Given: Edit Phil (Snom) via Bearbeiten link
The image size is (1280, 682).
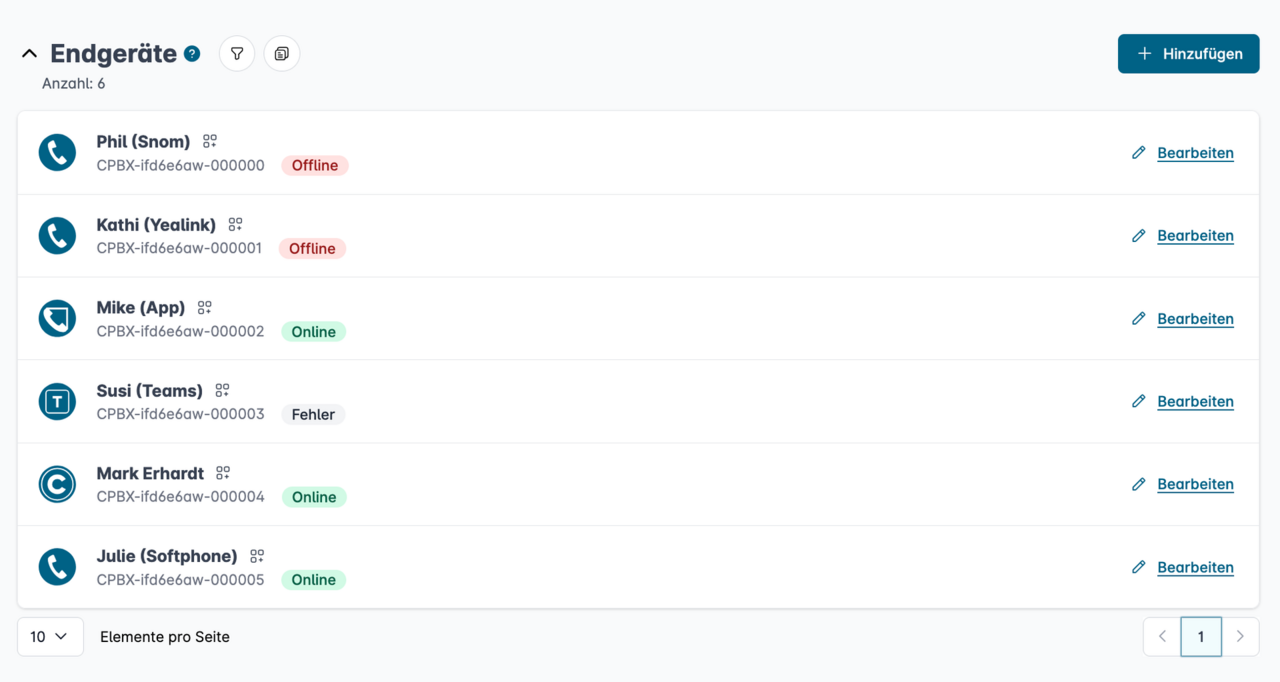Looking at the screenshot, I should [x=1195, y=153].
